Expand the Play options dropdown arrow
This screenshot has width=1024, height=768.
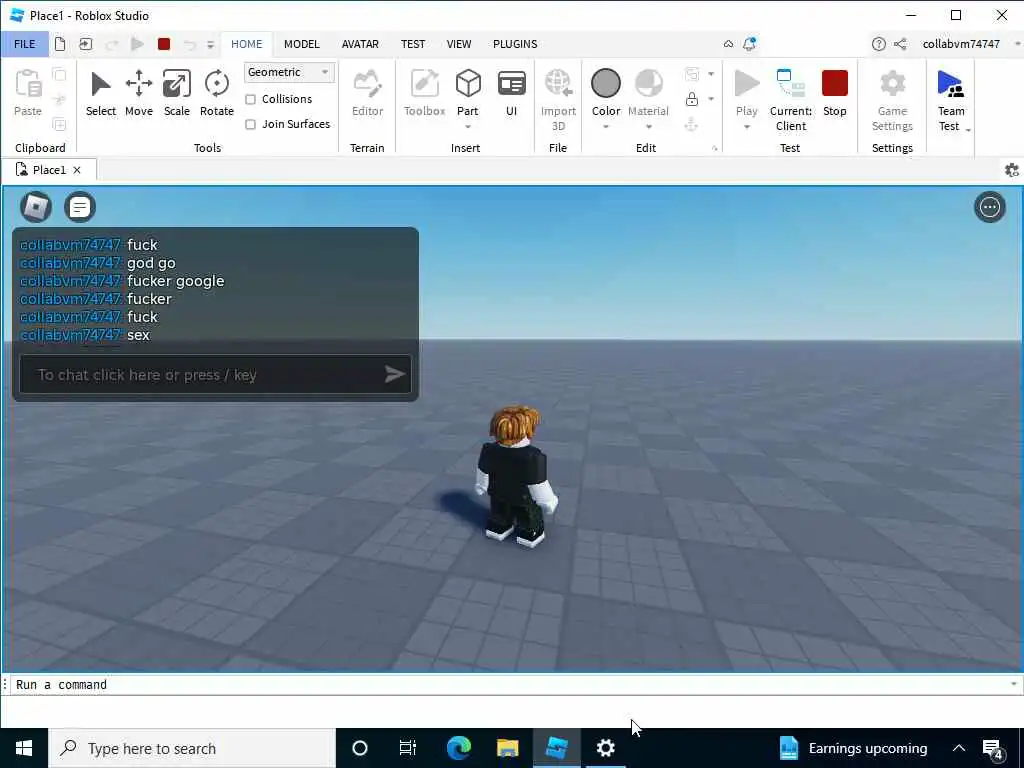point(746,127)
